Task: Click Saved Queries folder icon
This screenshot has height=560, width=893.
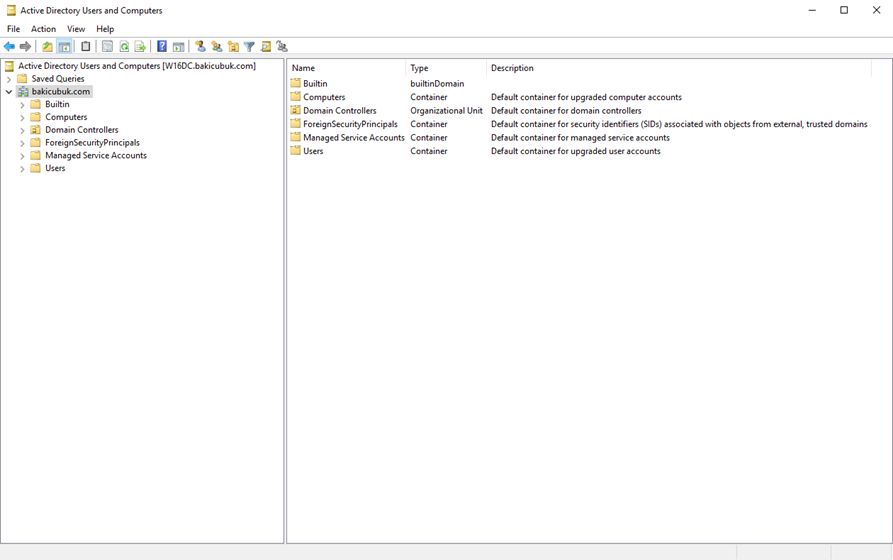Action: coord(22,79)
